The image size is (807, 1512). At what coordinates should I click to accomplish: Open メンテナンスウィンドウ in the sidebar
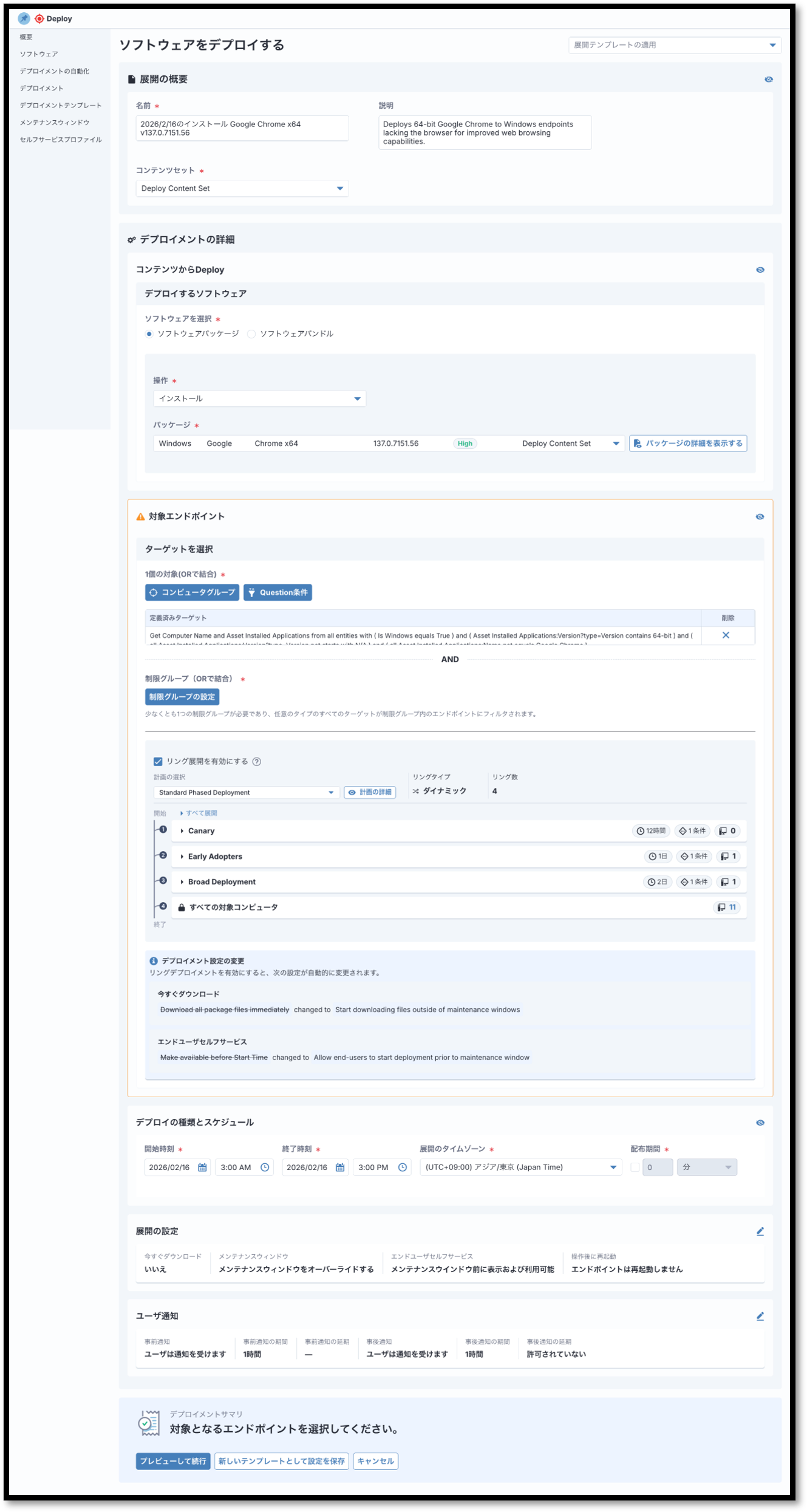(x=54, y=122)
